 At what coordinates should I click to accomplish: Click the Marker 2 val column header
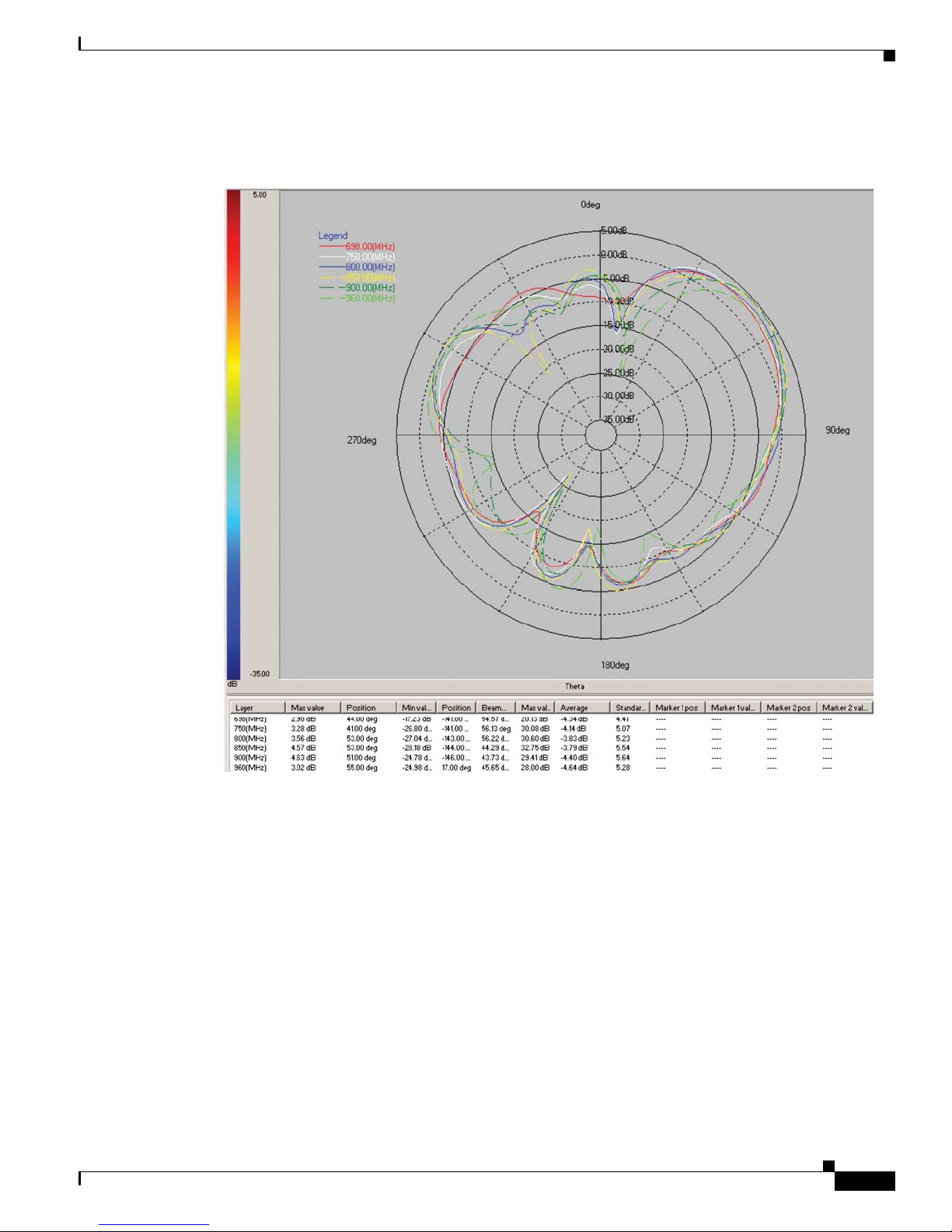(845, 707)
